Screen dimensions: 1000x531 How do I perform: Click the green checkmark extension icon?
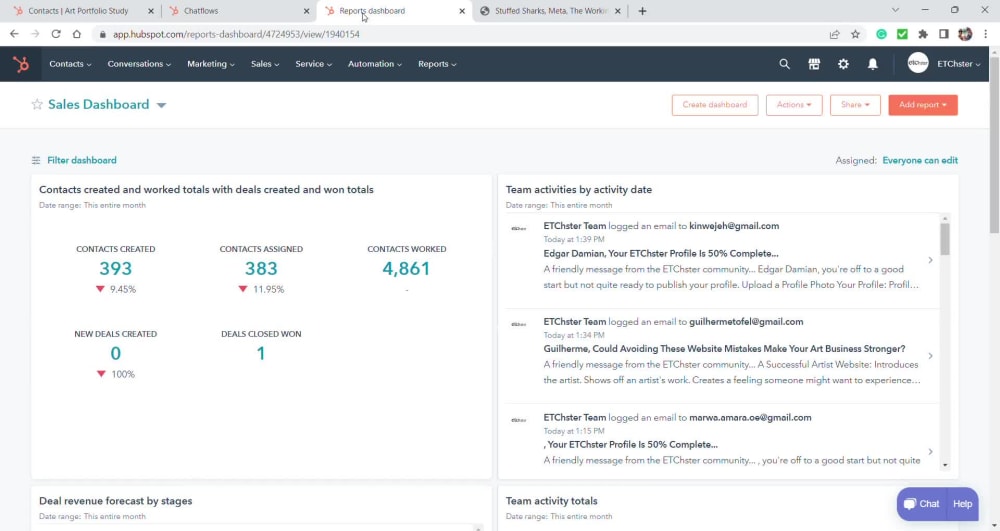click(902, 34)
